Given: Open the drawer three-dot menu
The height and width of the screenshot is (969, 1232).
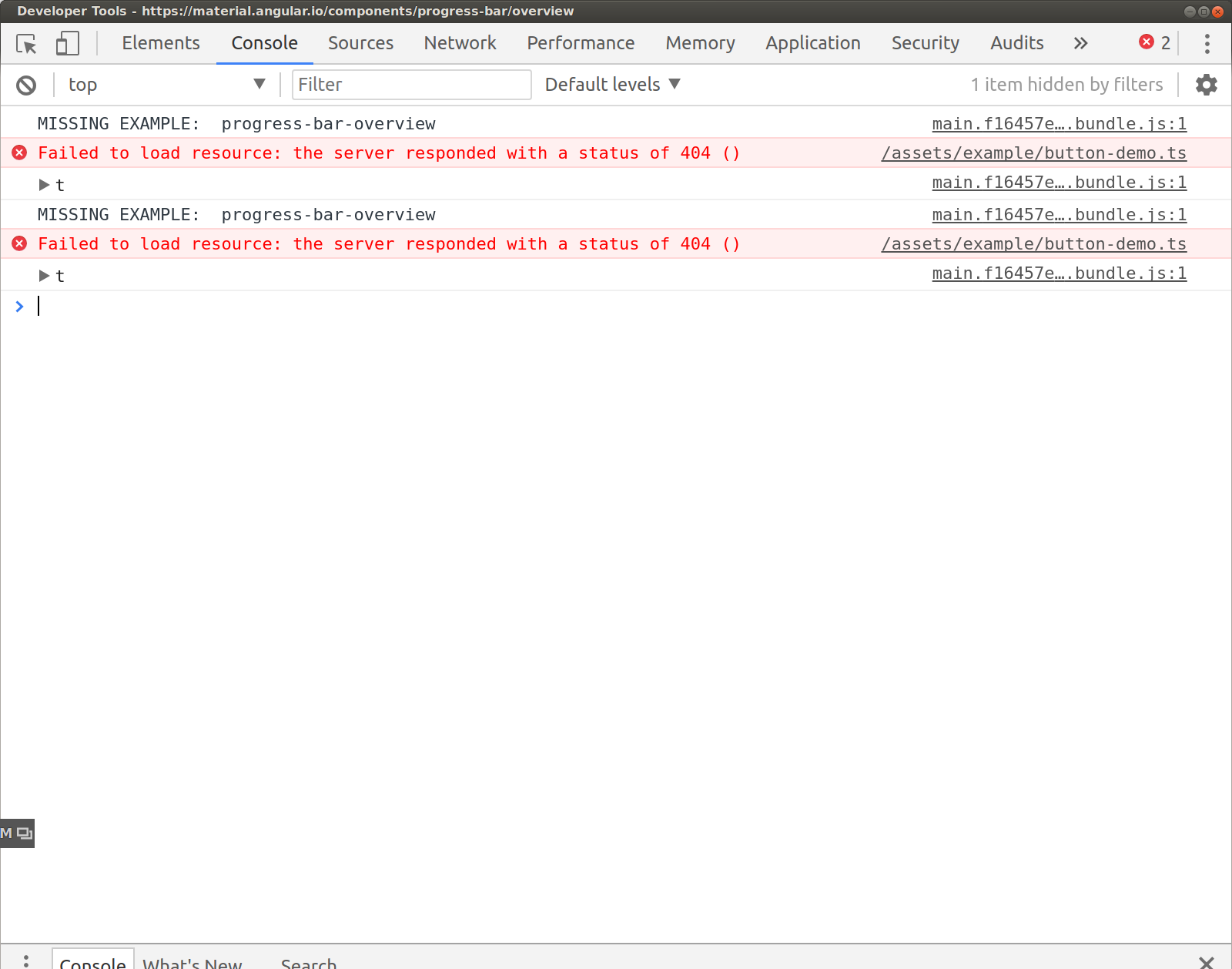Looking at the screenshot, I should click(x=26, y=961).
